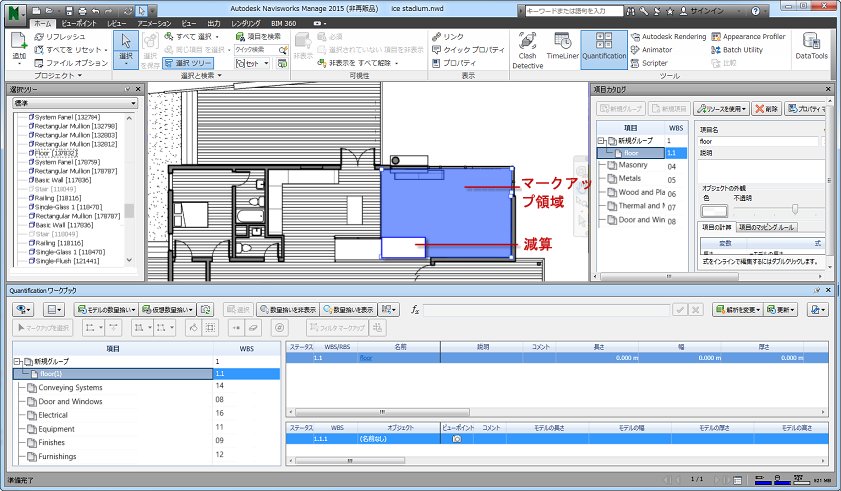Open the 出力 ribbon tab

pyautogui.click(x=213, y=24)
